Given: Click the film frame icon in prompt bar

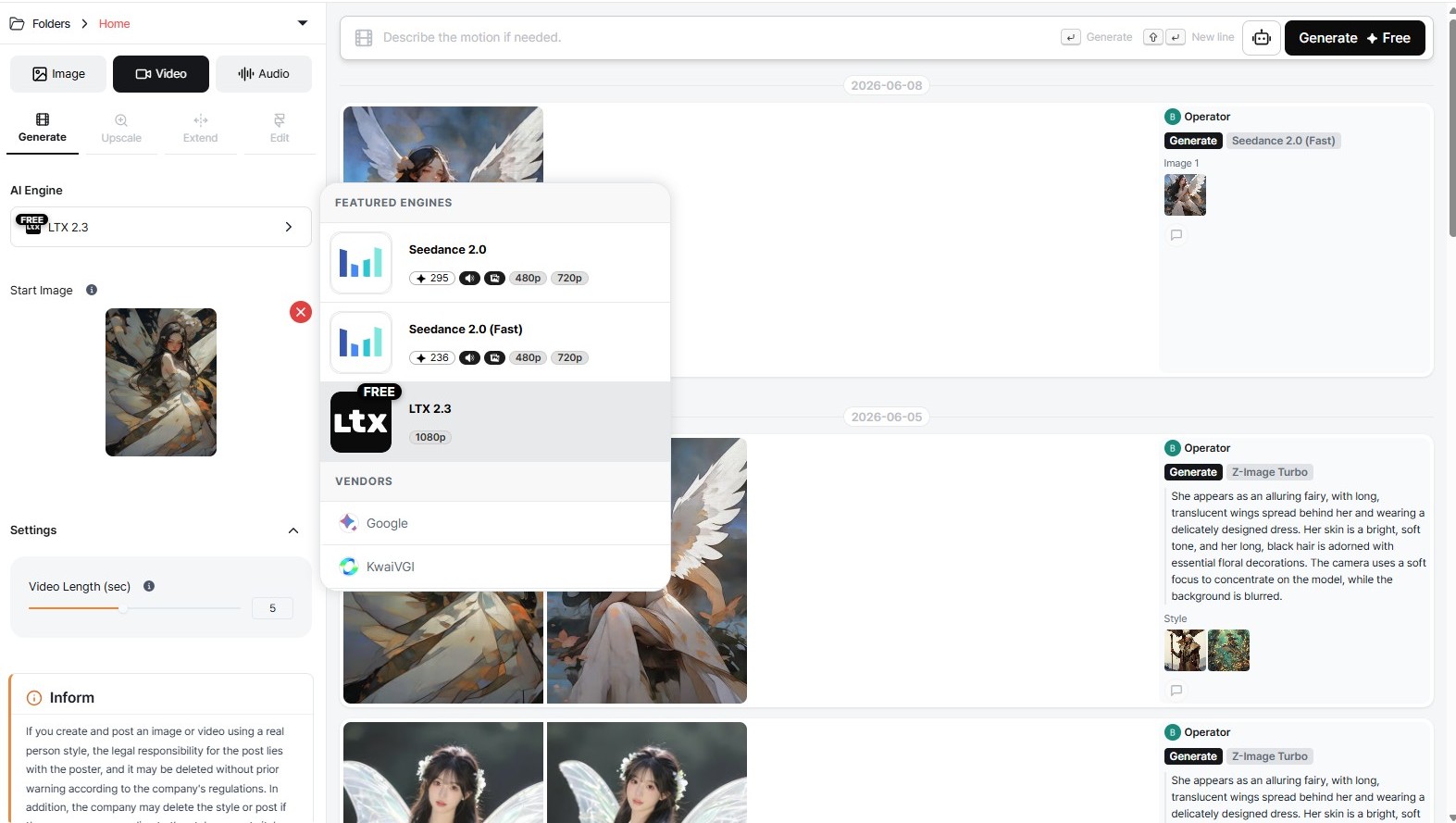Looking at the screenshot, I should pyautogui.click(x=364, y=38).
